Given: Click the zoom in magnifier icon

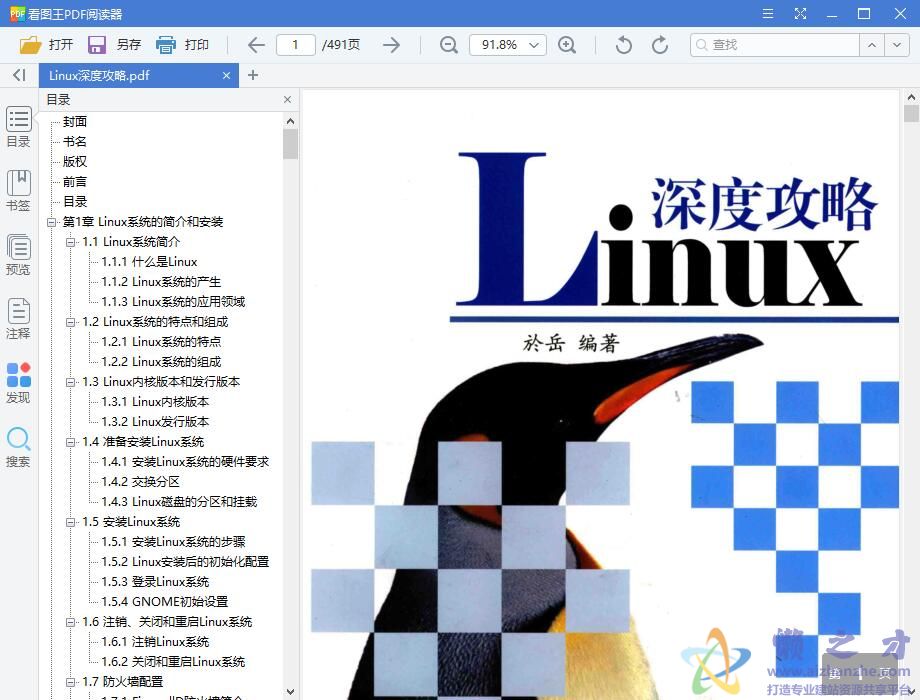Looking at the screenshot, I should 568,45.
